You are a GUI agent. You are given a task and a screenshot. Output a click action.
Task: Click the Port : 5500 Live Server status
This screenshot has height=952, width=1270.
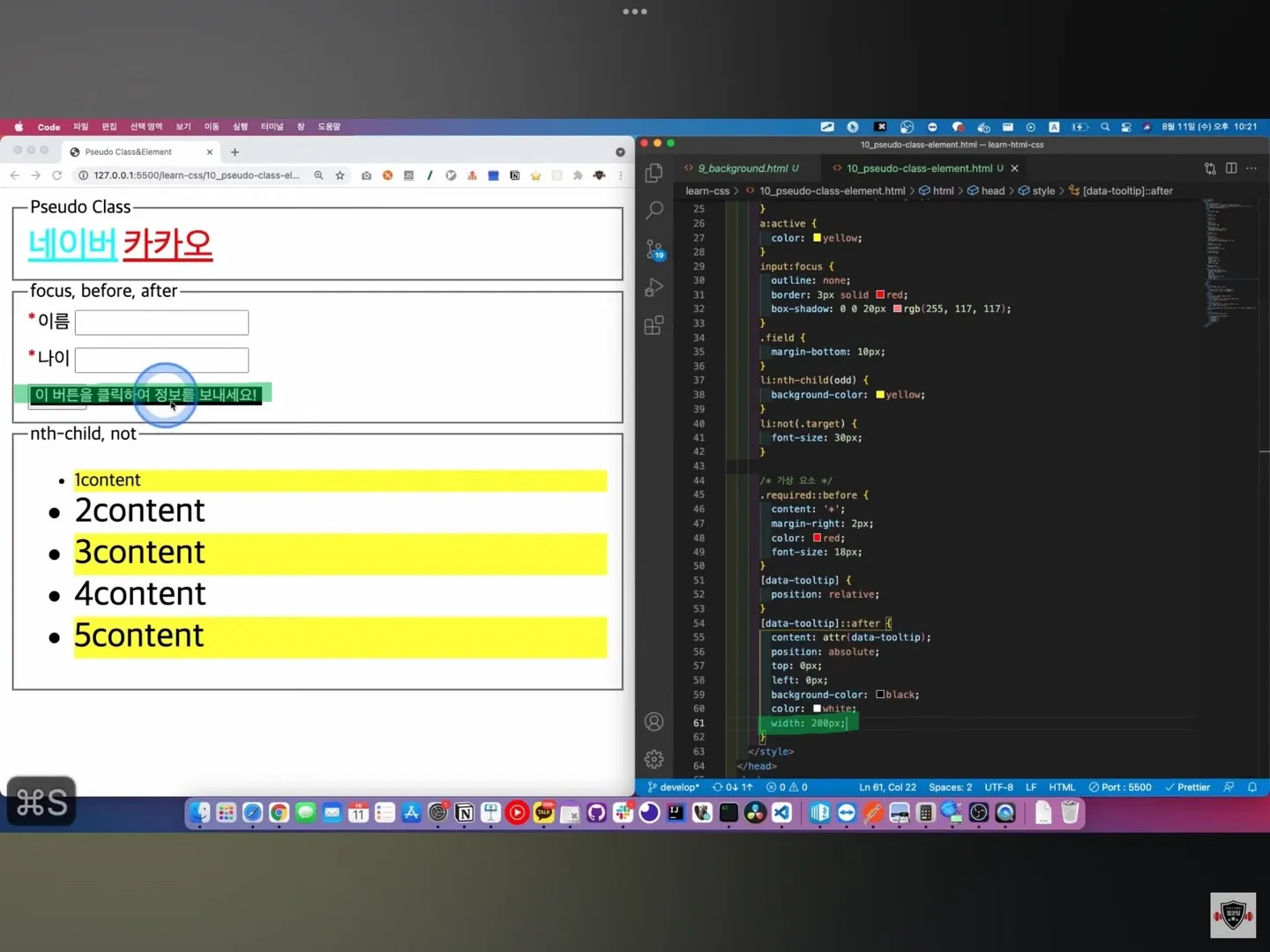coord(1120,787)
